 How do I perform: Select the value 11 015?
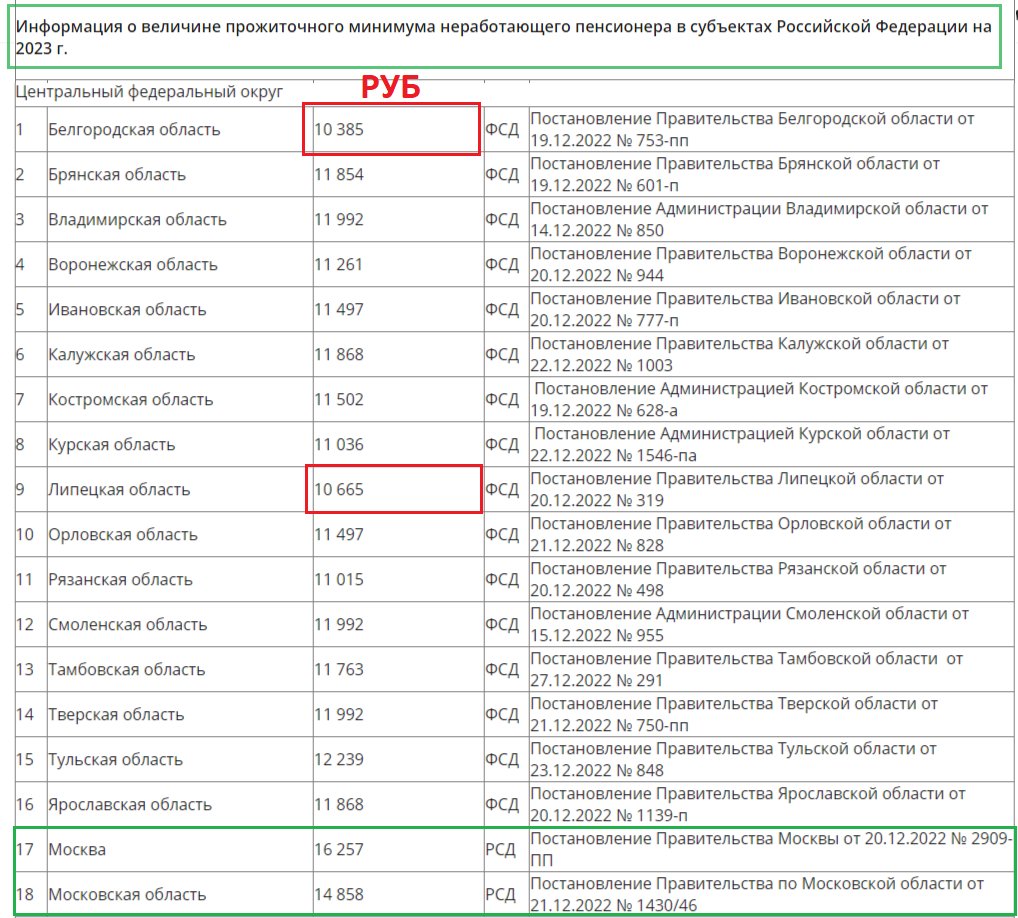[339, 579]
